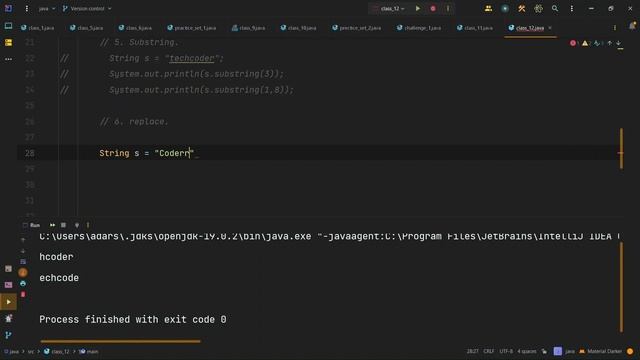The image size is (640, 360).
Task: Open AI Assistant atom-shaped icon
Action: (x=538, y=8)
